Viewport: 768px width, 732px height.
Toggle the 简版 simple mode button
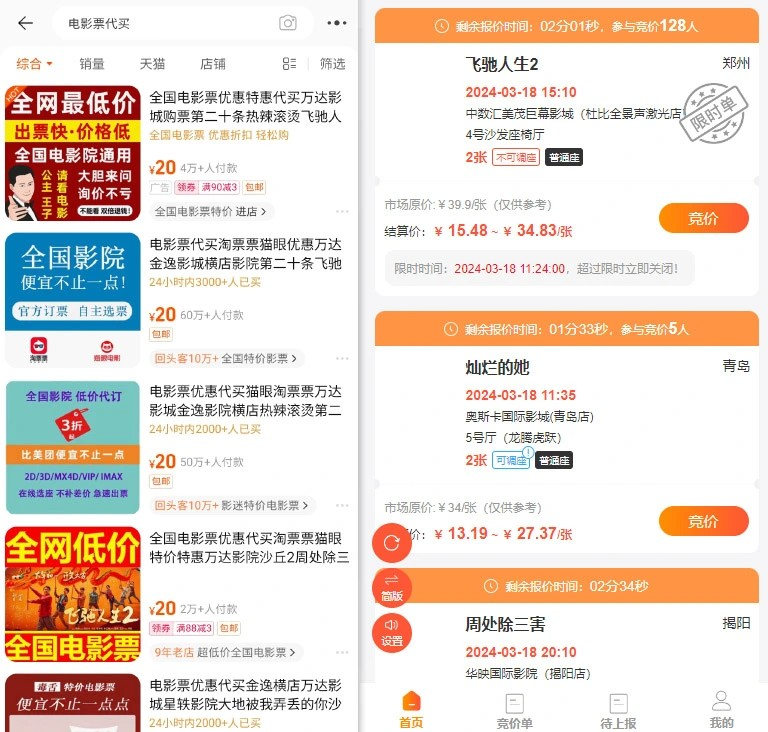(391, 588)
